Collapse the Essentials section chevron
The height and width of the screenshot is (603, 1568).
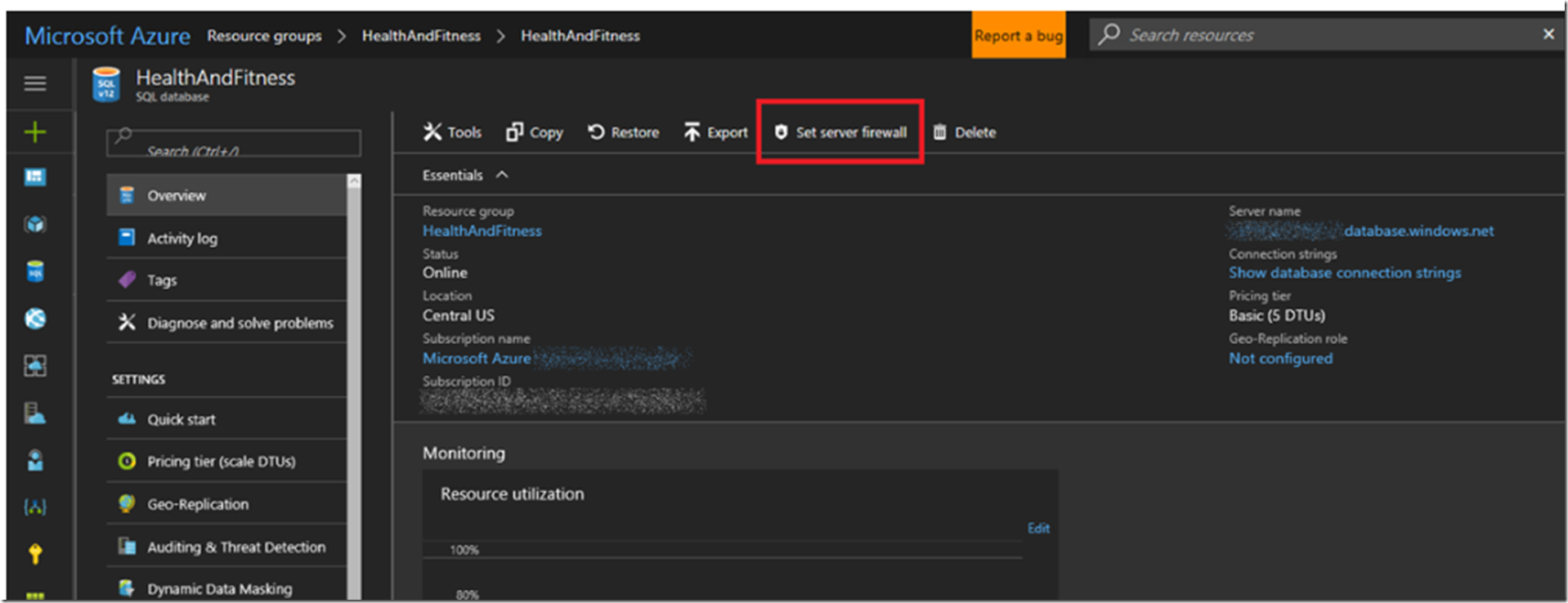[502, 175]
